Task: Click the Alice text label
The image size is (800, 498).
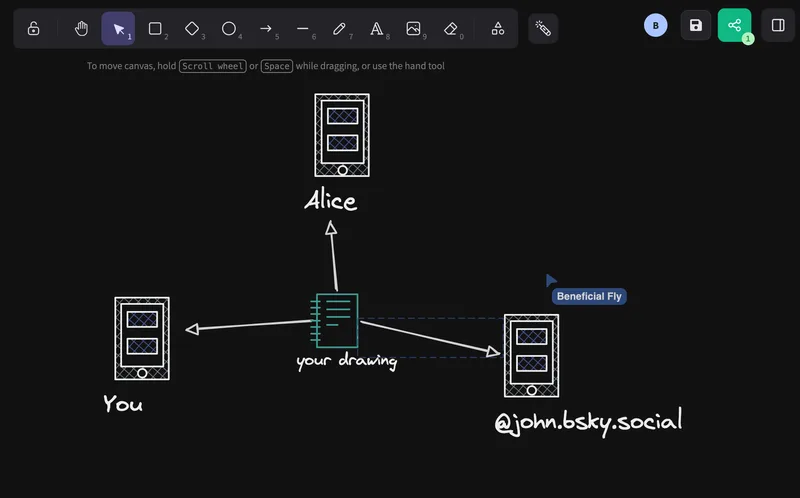Action: click(331, 200)
